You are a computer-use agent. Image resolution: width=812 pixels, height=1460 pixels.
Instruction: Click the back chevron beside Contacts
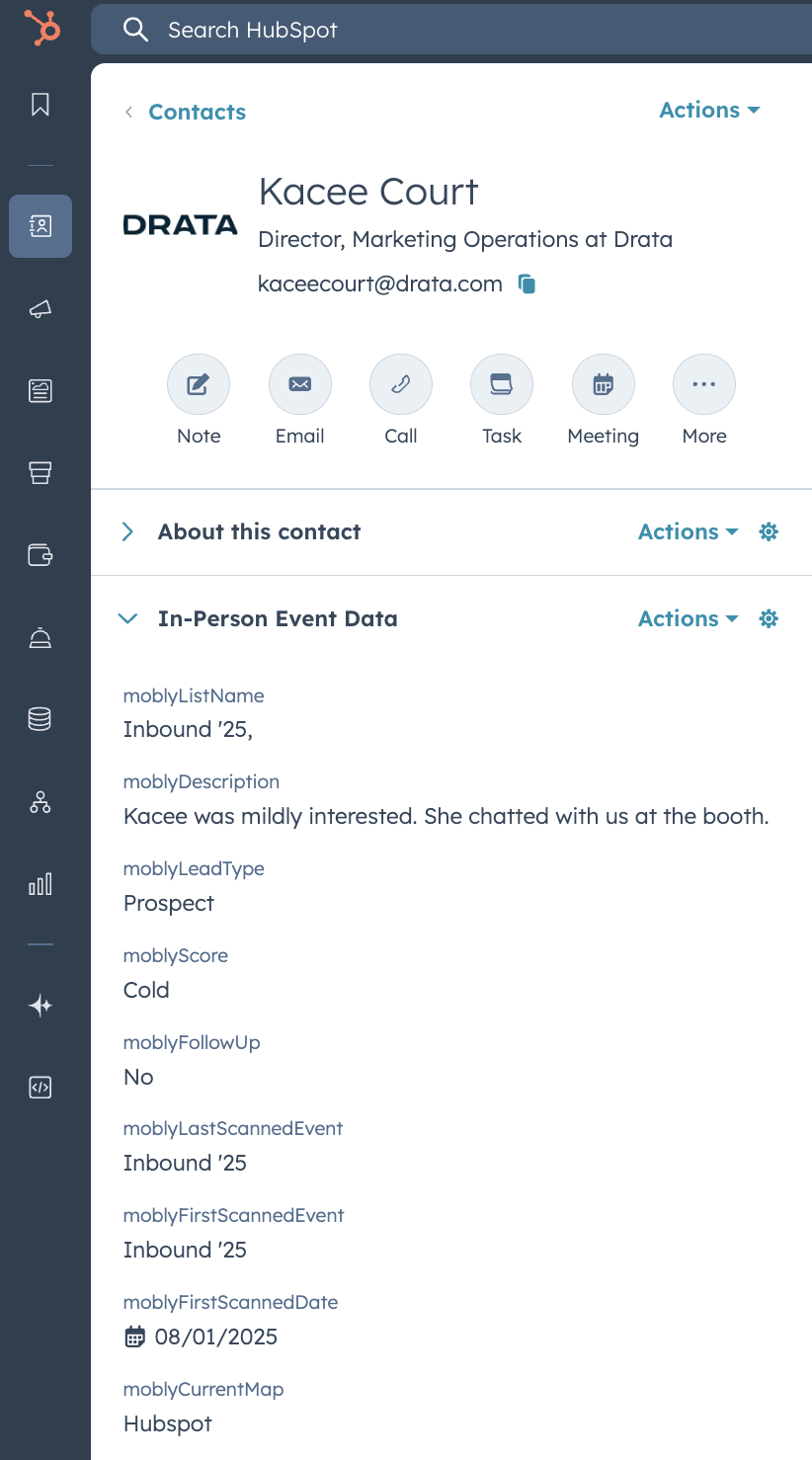[x=128, y=112]
